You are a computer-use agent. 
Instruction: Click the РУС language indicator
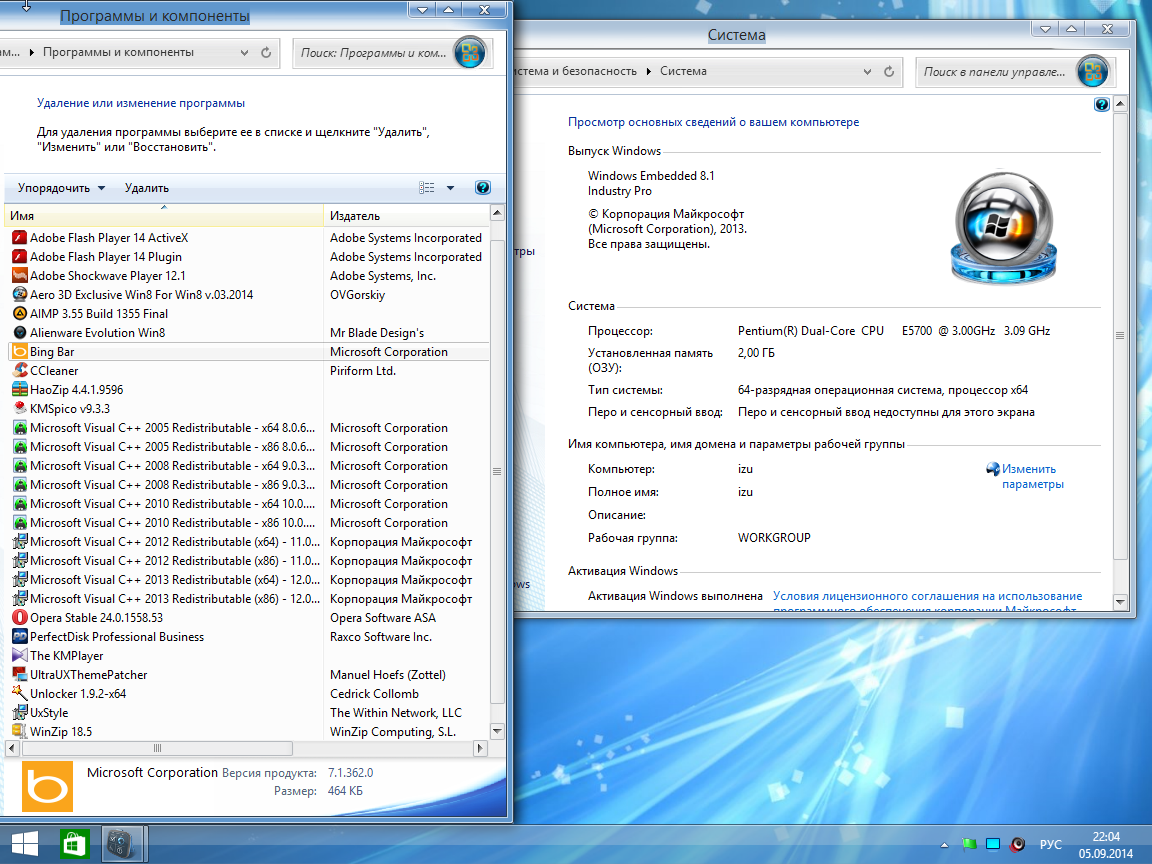click(1051, 845)
